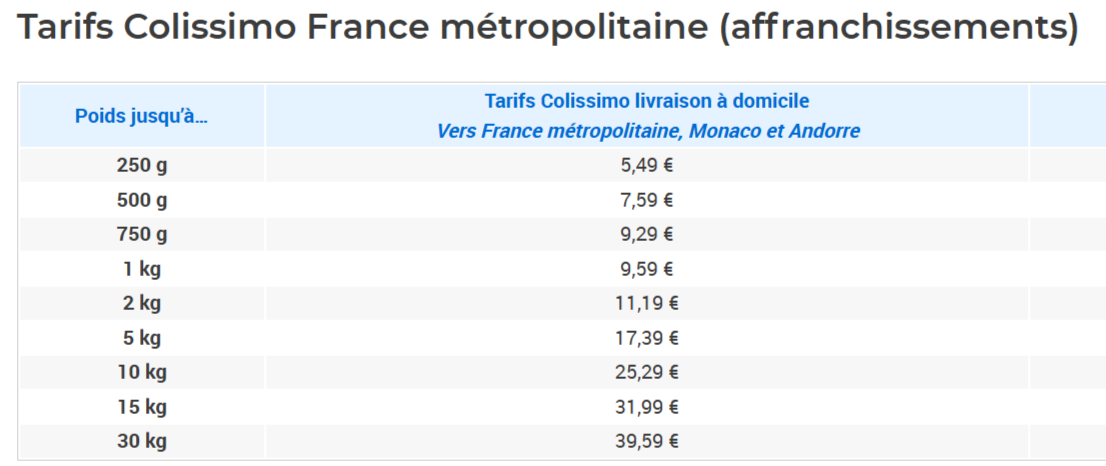This screenshot has width=1106, height=466.
Task: Click the Tarifs Colissimo France métropolitaine page heading
Action: point(547,28)
